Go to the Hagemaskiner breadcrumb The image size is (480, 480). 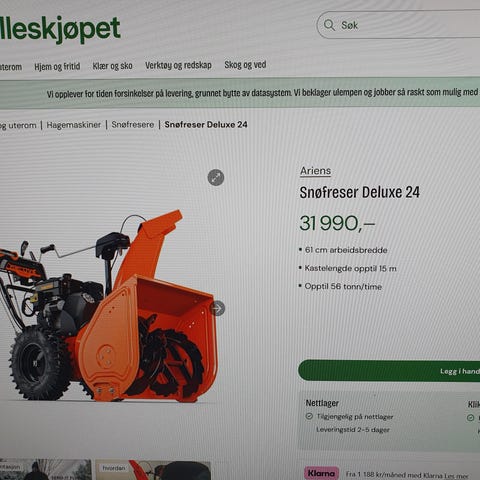coord(74,125)
